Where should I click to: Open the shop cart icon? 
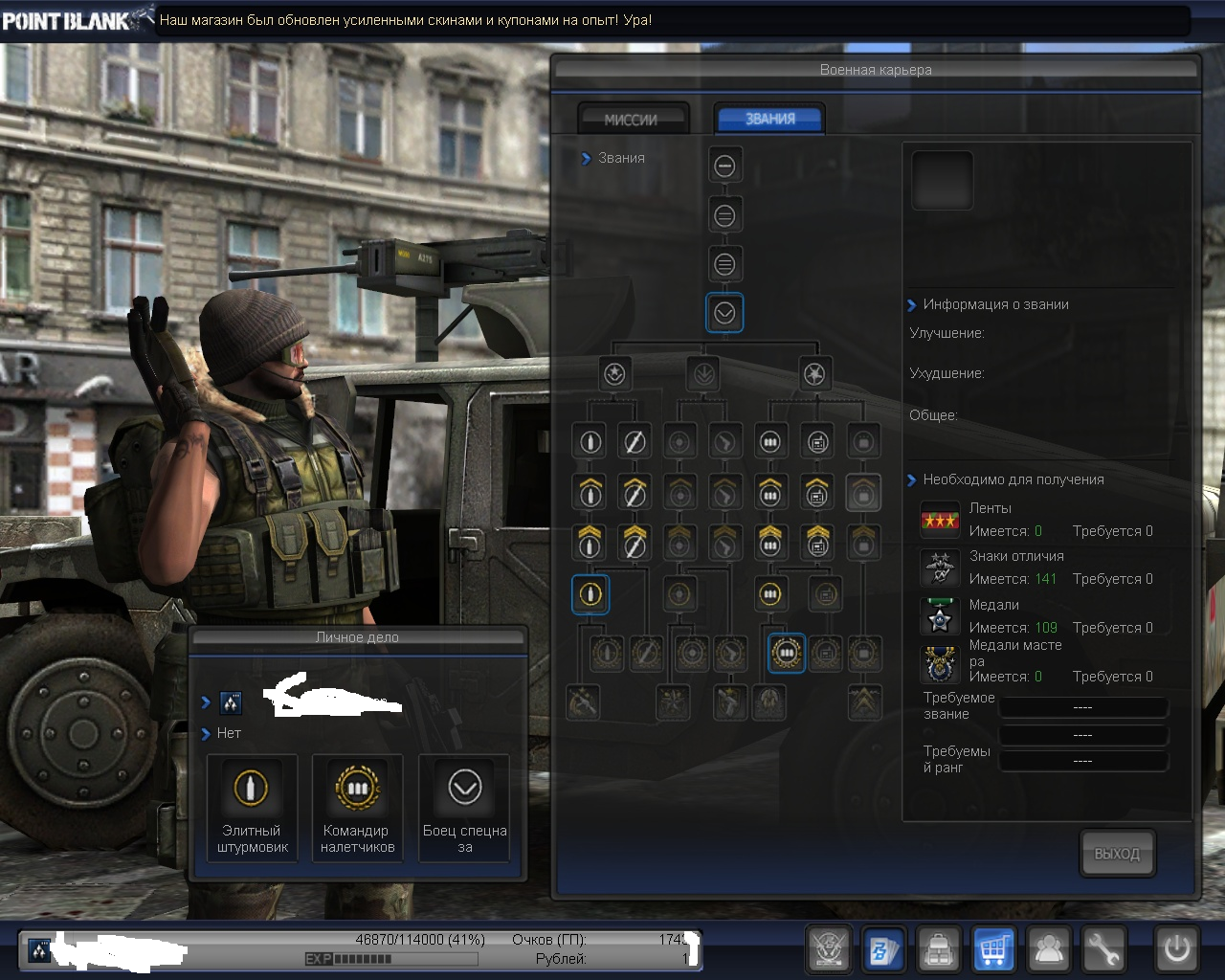pos(993,949)
